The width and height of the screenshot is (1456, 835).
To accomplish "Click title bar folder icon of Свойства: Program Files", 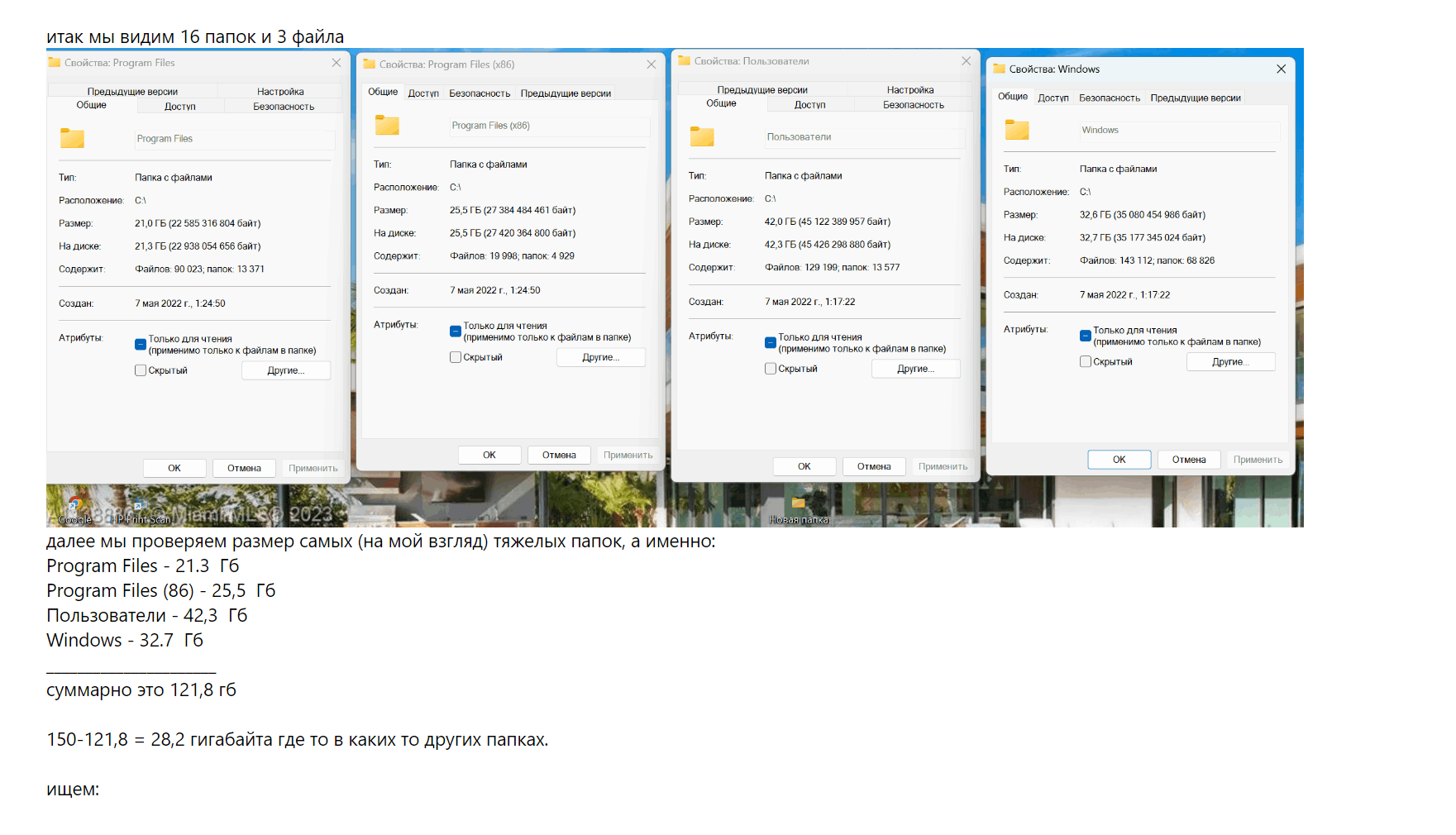I will tap(55, 62).
